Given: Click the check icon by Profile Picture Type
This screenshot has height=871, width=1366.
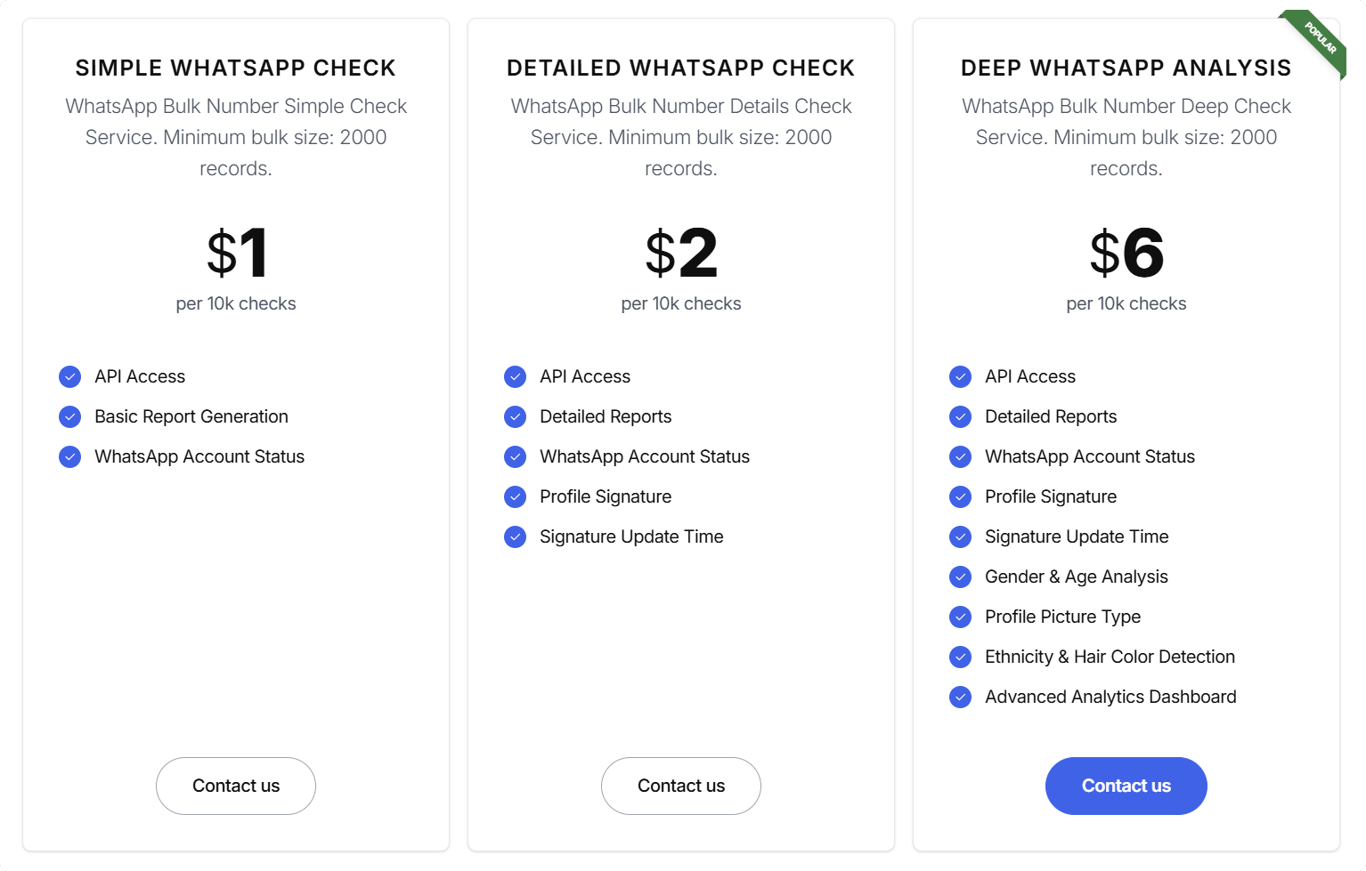Looking at the screenshot, I should click(960, 617).
